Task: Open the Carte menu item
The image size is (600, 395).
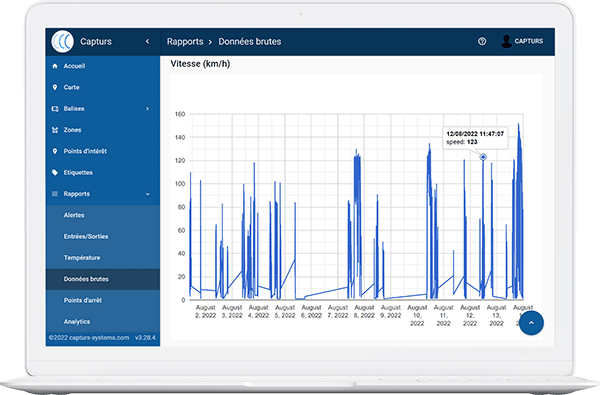Action: coord(103,87)
